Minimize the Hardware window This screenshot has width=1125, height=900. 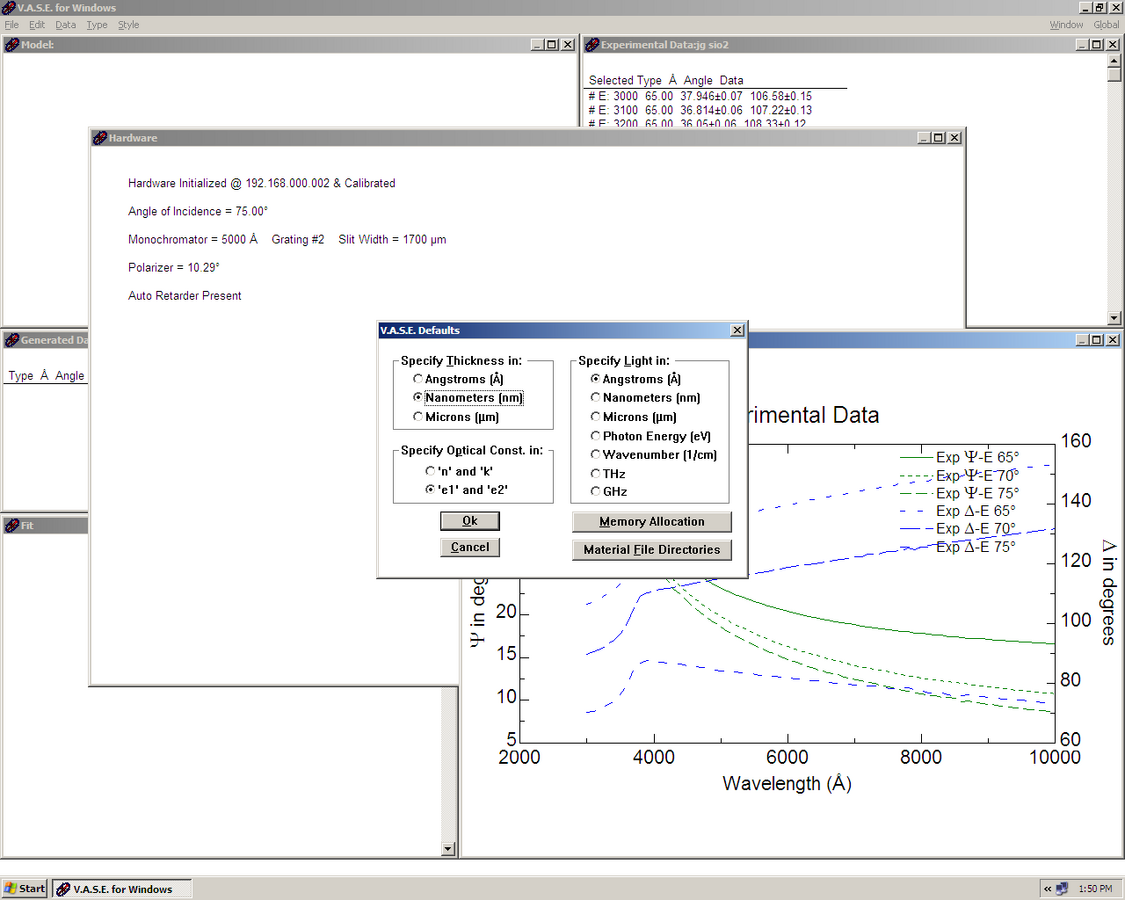pos(925,138)
